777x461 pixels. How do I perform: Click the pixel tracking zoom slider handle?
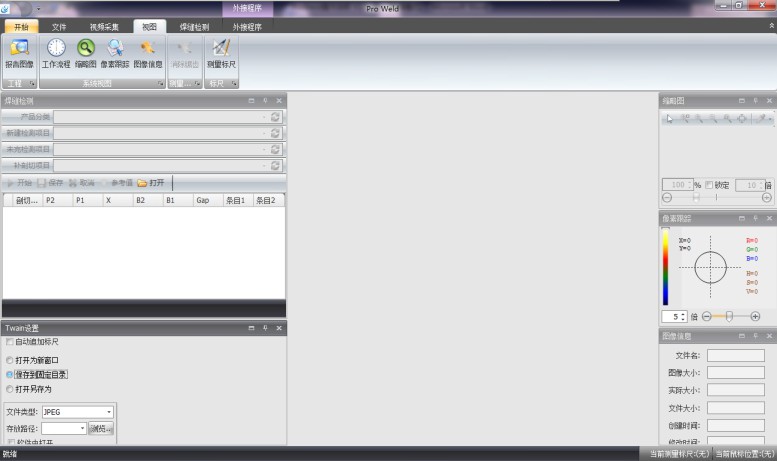coord(728,316)
